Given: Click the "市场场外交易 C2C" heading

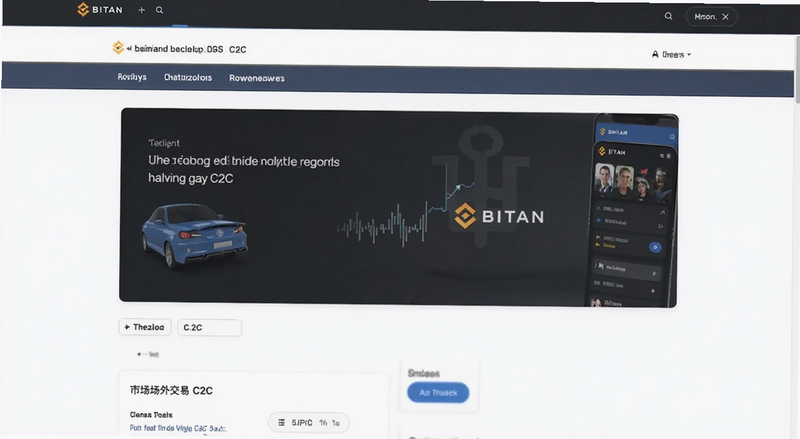Looking at the screenshot, I should (171, 391).
